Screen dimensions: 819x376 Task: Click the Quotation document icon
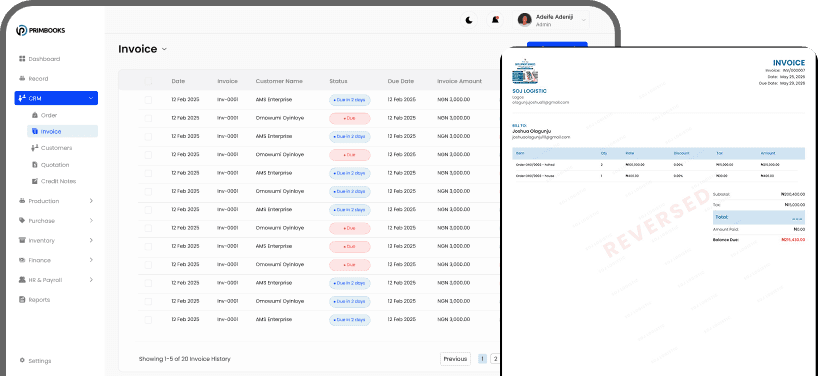pyautogui.click(x=35, y=165)
